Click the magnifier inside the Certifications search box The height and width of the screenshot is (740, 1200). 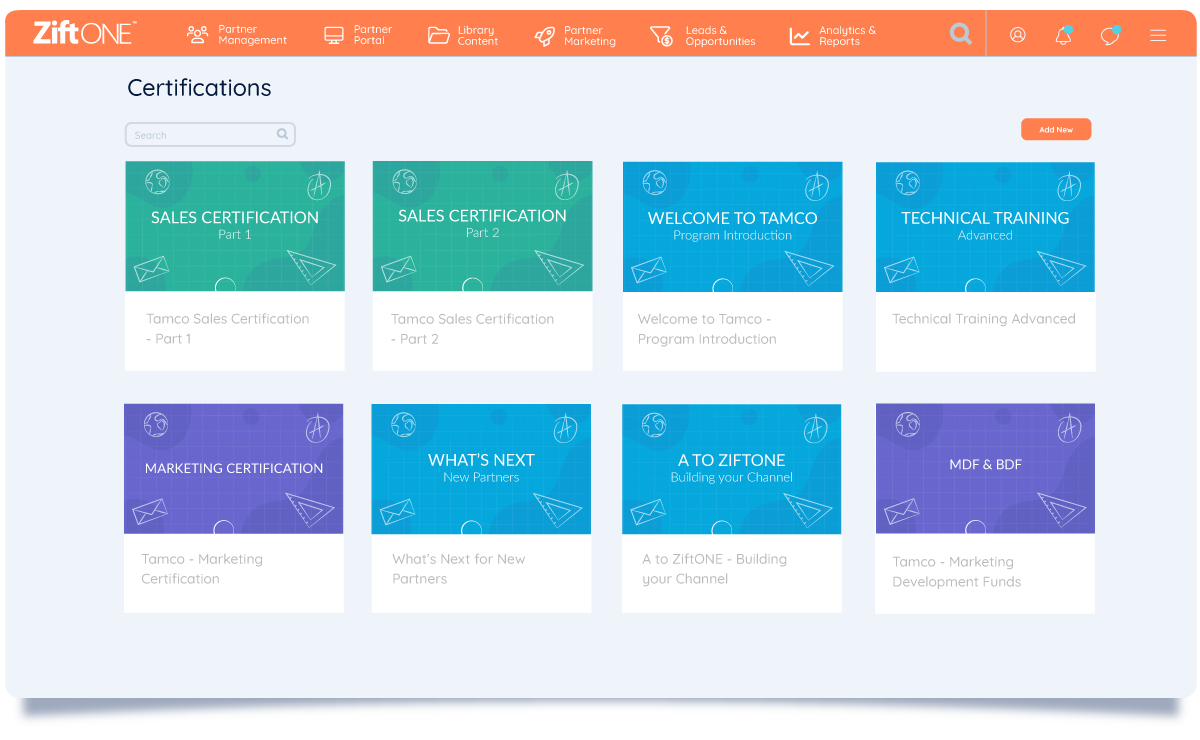coord(283,134)
